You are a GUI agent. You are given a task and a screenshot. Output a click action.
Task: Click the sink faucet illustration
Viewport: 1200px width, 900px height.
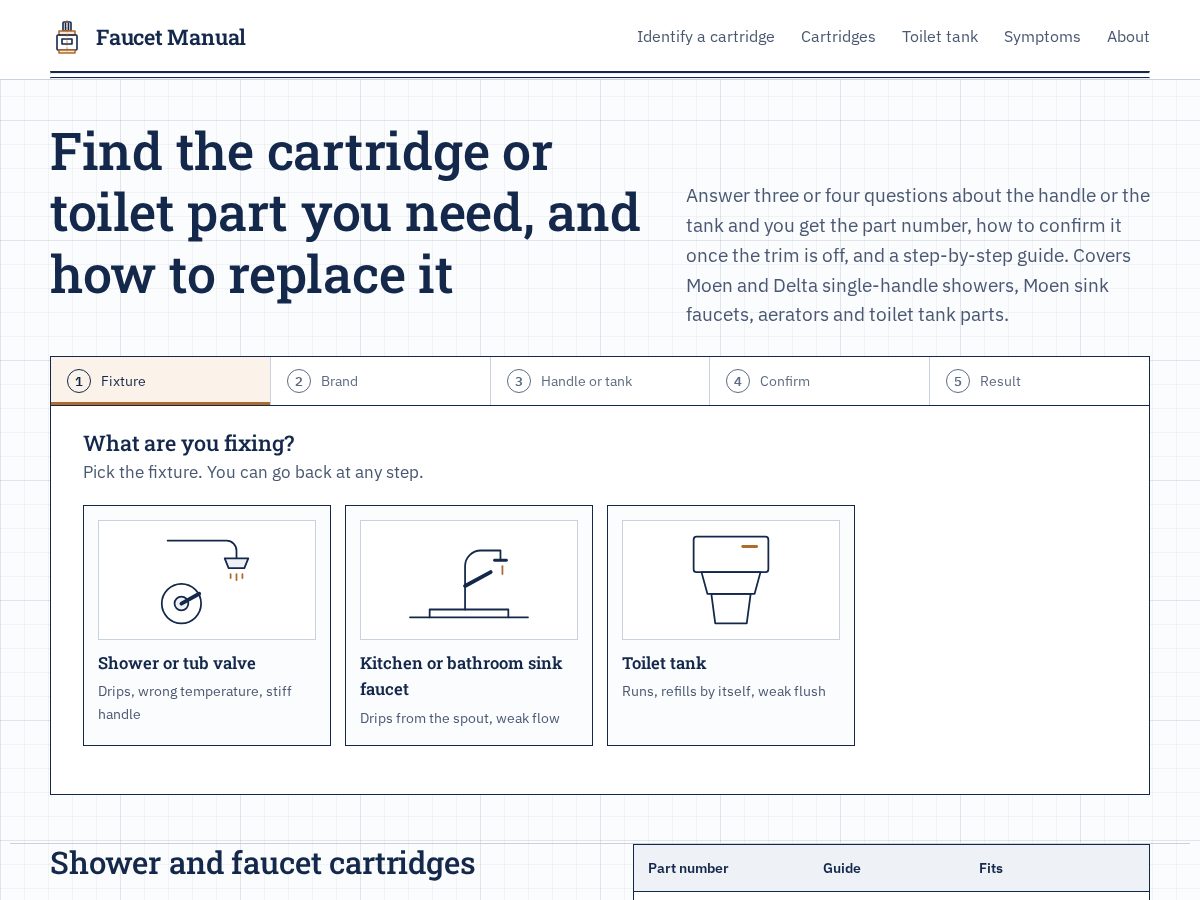(x=469, y=580)
